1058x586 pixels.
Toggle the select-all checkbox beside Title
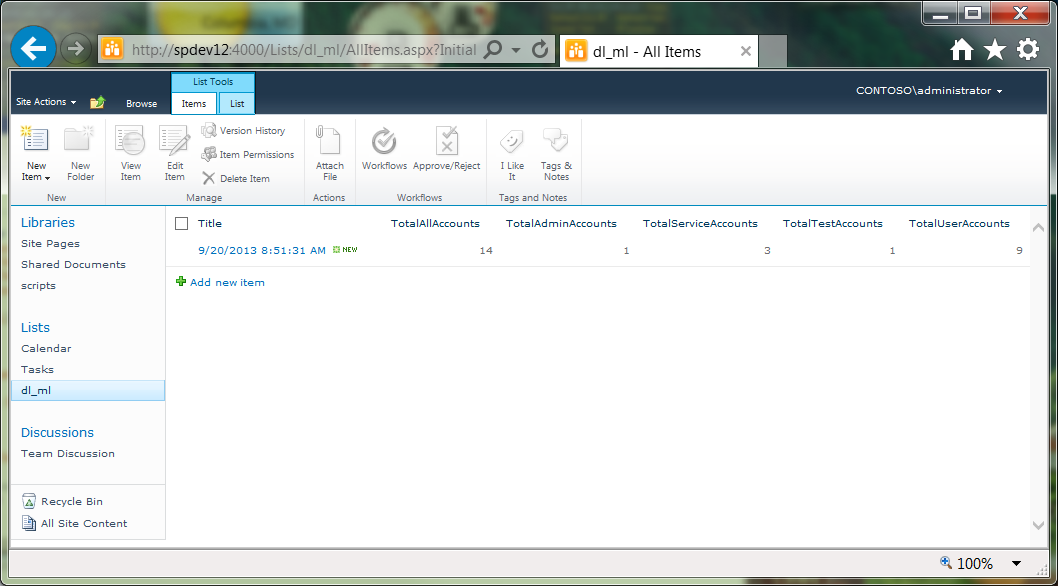181,223
